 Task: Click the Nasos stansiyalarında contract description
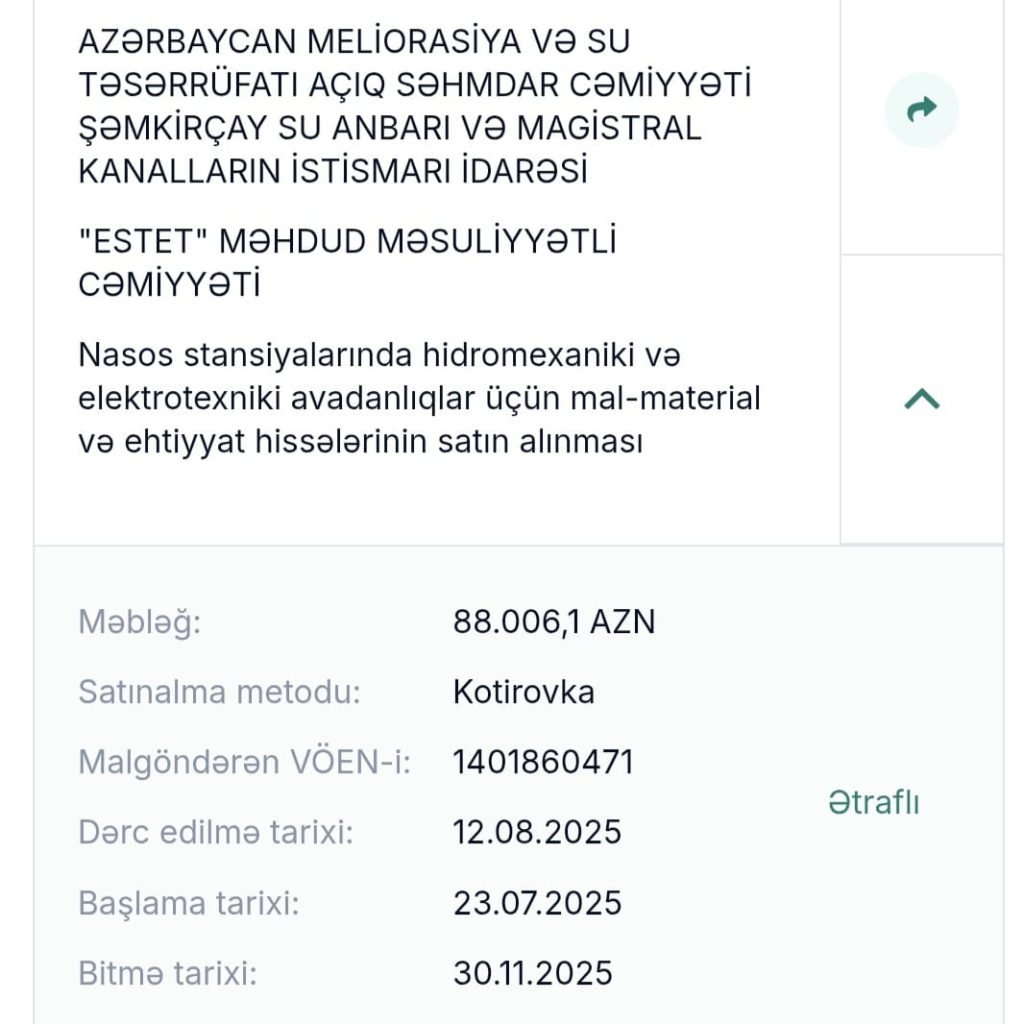418,398
